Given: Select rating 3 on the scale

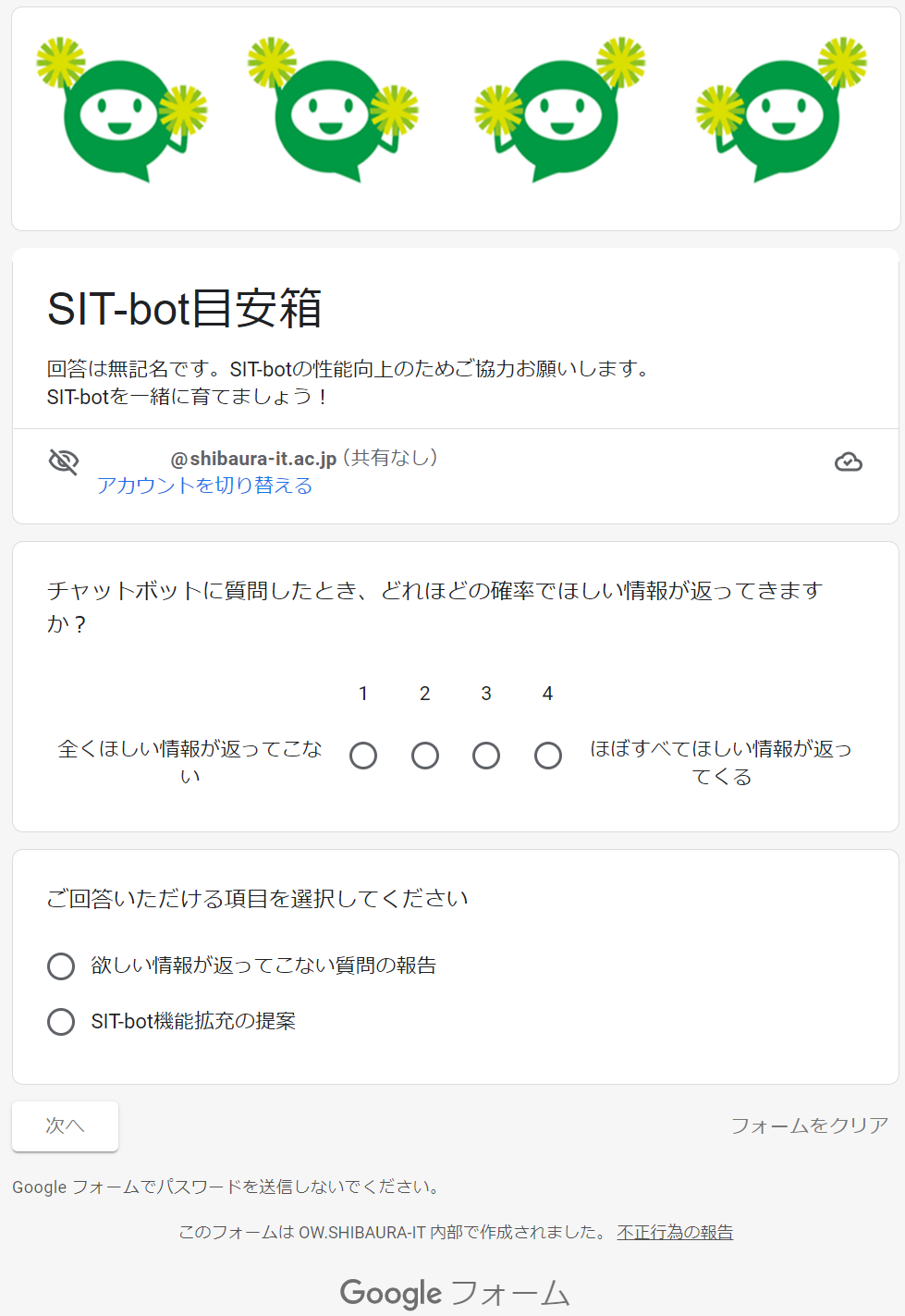Looking at the screenshot, I should [x=486, y=756].
